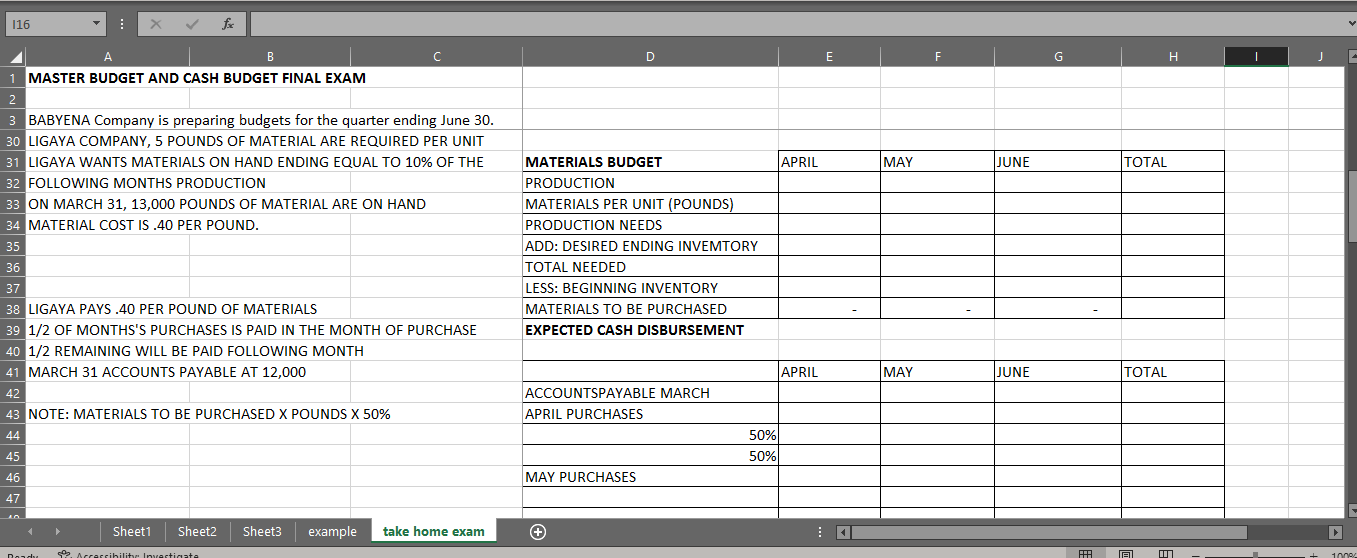The height and width of the screenshot is (558, 1357).
Task: Select row 38 header
Action: tap(12, 309)
